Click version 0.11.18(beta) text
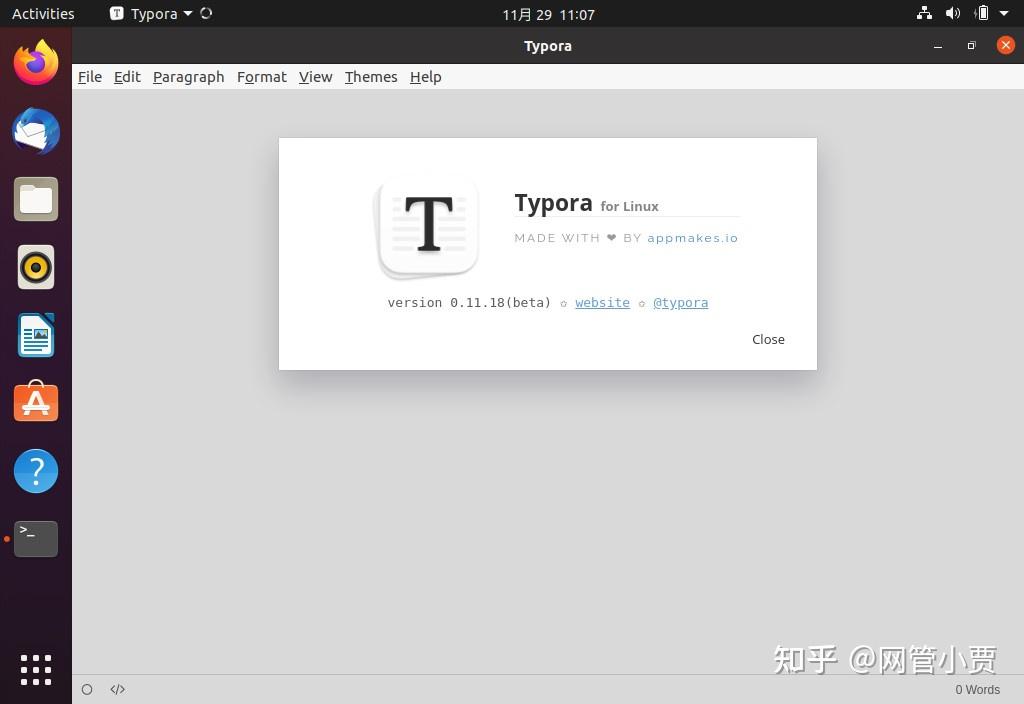The width and height of the screenshot is (1024, 704). point(469,302)
